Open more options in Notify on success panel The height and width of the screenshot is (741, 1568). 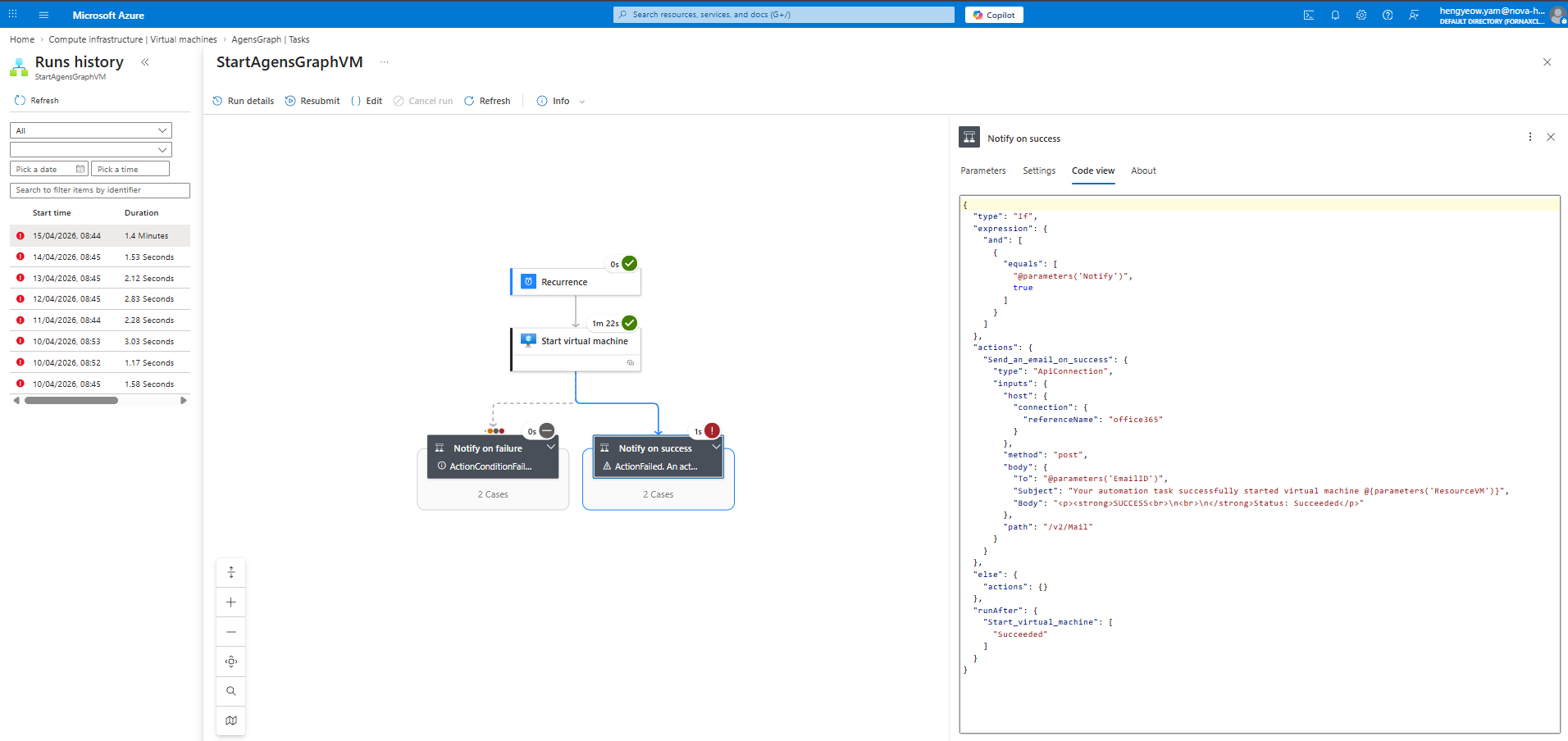pos(1530,137)
